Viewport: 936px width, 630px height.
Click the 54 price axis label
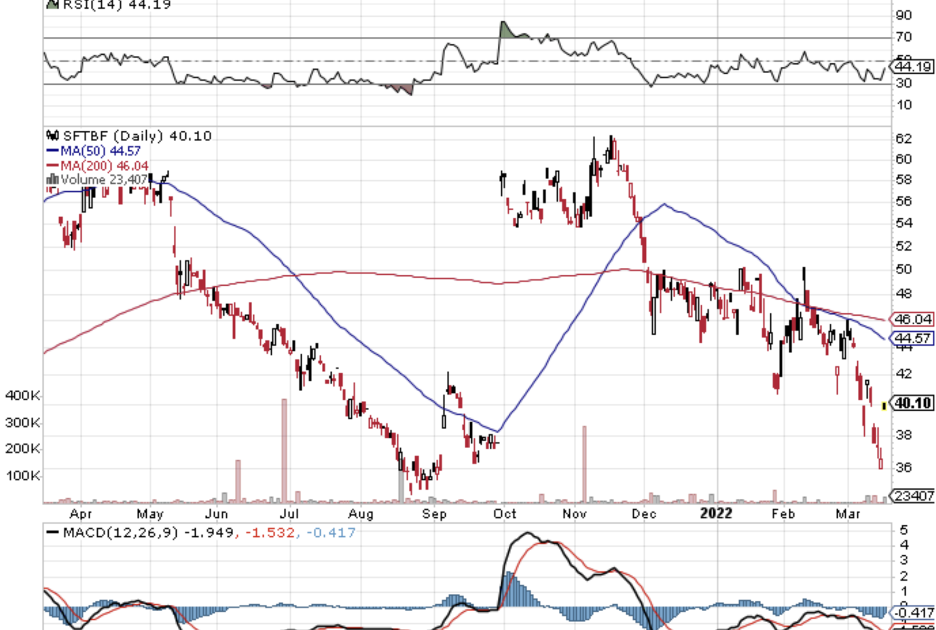[x=904, y=223]
